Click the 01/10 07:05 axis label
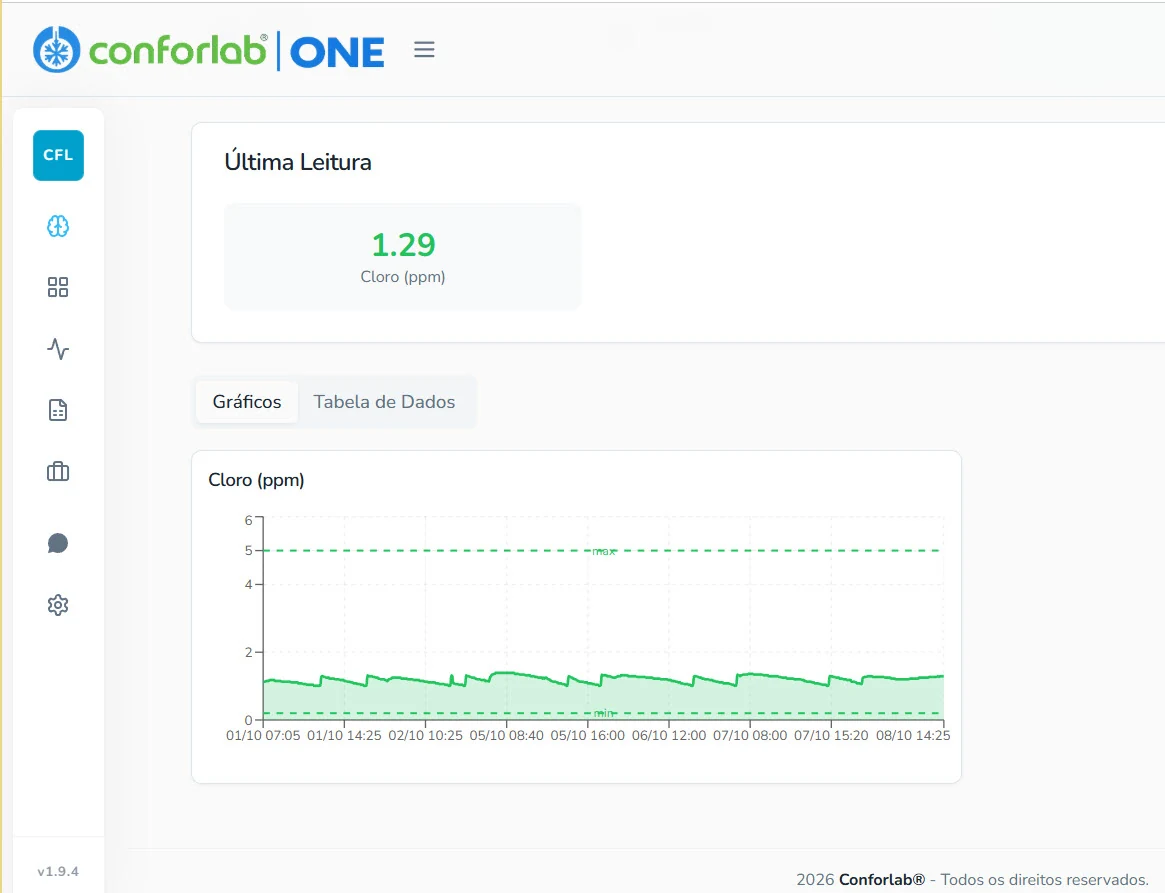 pos(263,735)
